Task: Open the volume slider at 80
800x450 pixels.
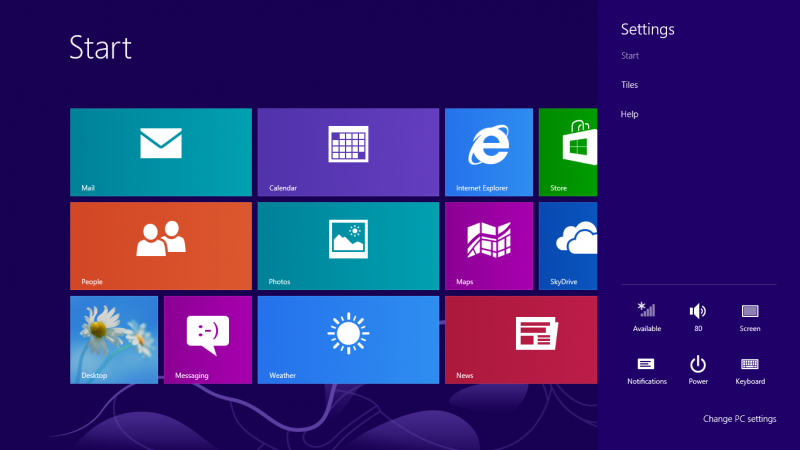Action: pyautogui.click(x=698, y=316)
